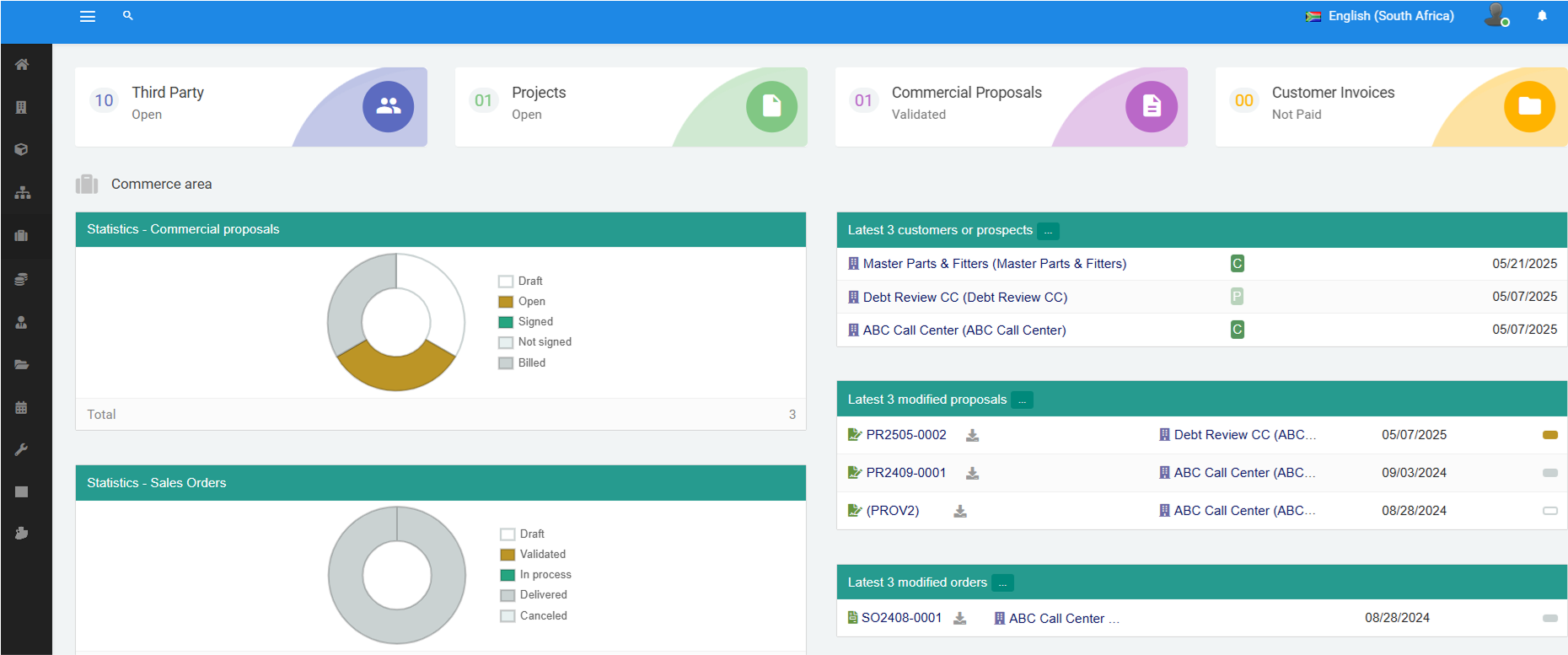Expand Latest 3 customers or prospects list
The height and width of the screenshot is (655, 1568).
click(1048, 231)
